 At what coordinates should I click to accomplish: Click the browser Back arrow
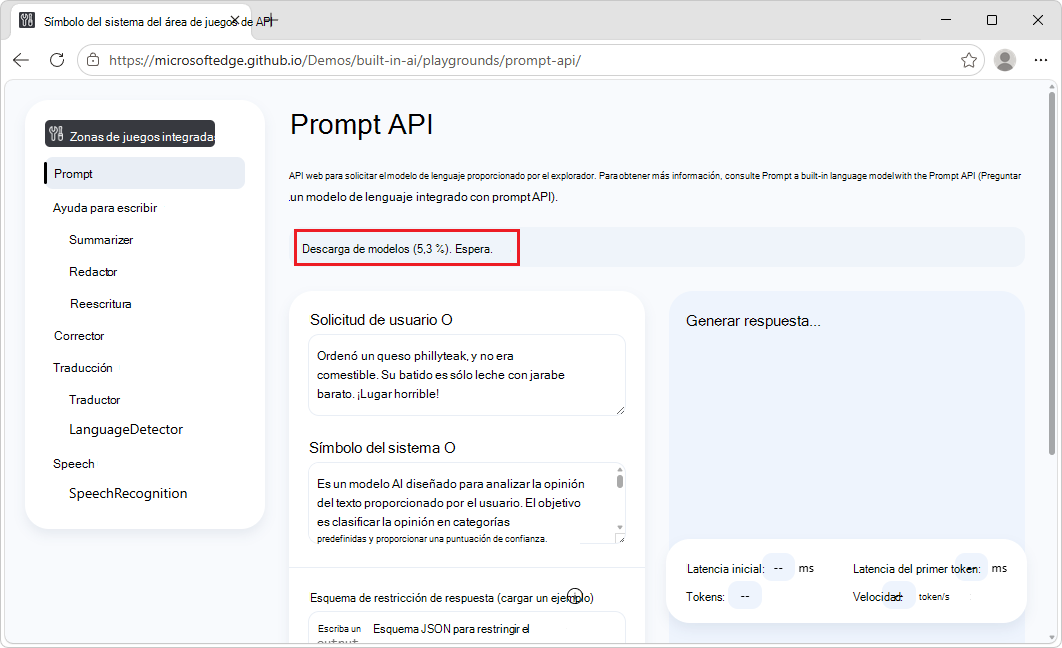click(21, 60)
